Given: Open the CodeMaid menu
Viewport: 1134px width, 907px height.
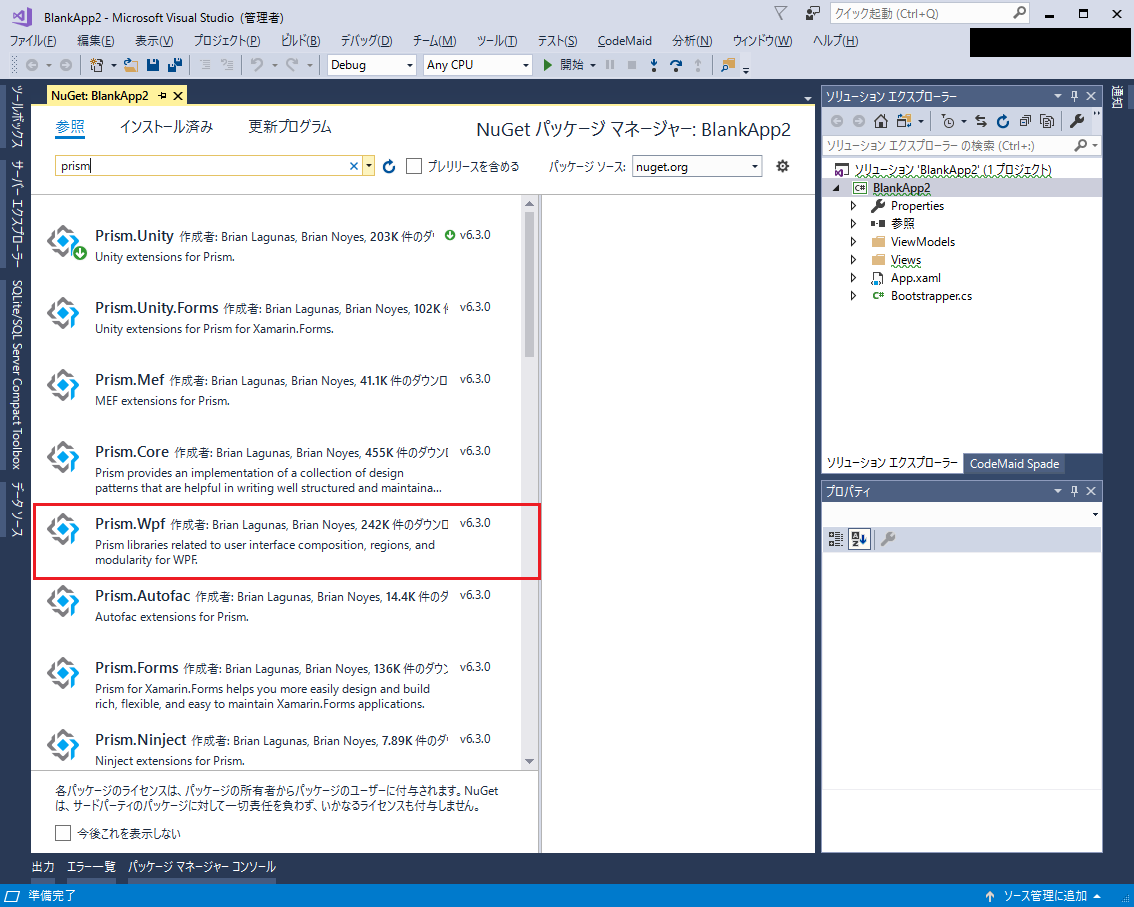Looking at the screenshot, I should (x=624, y=41).
